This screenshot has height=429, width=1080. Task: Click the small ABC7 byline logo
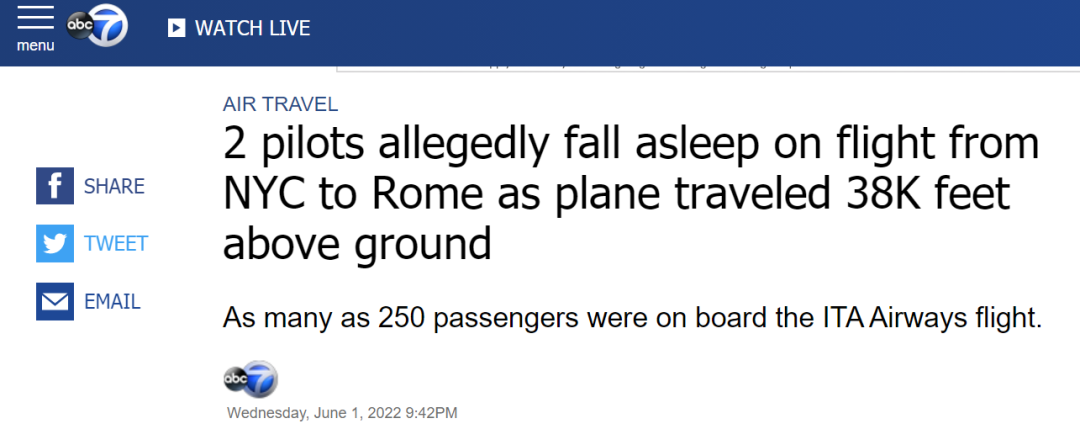coord(250,379)
